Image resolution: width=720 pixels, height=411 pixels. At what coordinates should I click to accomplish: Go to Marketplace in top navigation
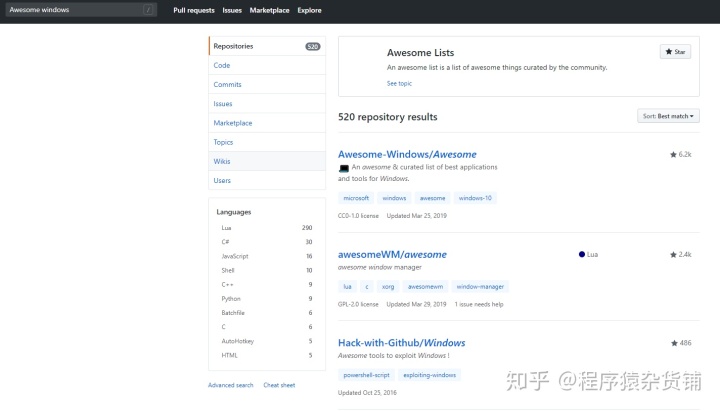coord(270,10)
